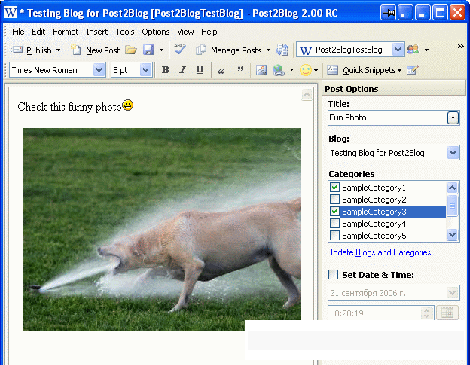Open the Times New Roman font dropdown
Viewport: 470px width, 365px height.
[99, 70]
